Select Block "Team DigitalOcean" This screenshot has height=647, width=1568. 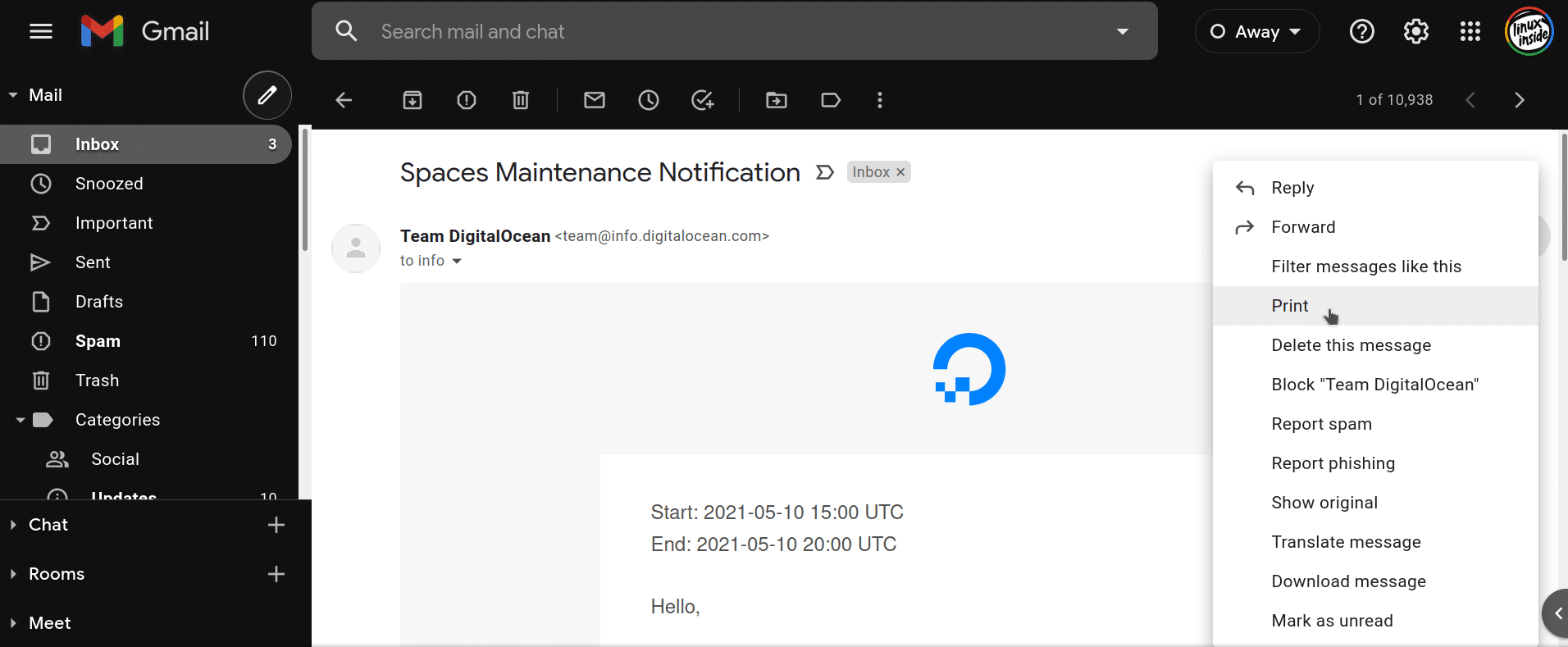[x=1375, y=385]
